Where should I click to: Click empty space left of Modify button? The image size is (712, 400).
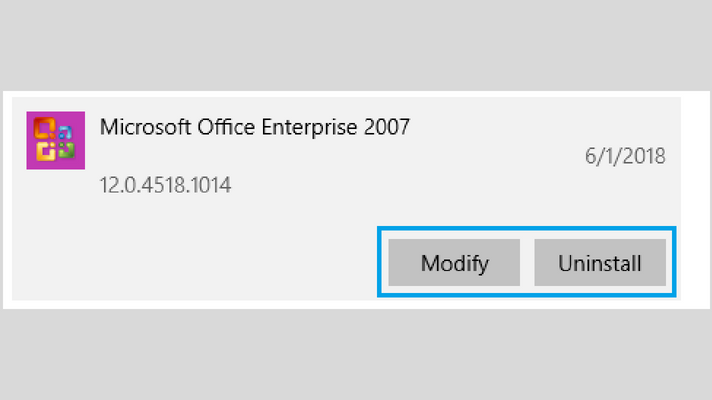pos(195,262)
